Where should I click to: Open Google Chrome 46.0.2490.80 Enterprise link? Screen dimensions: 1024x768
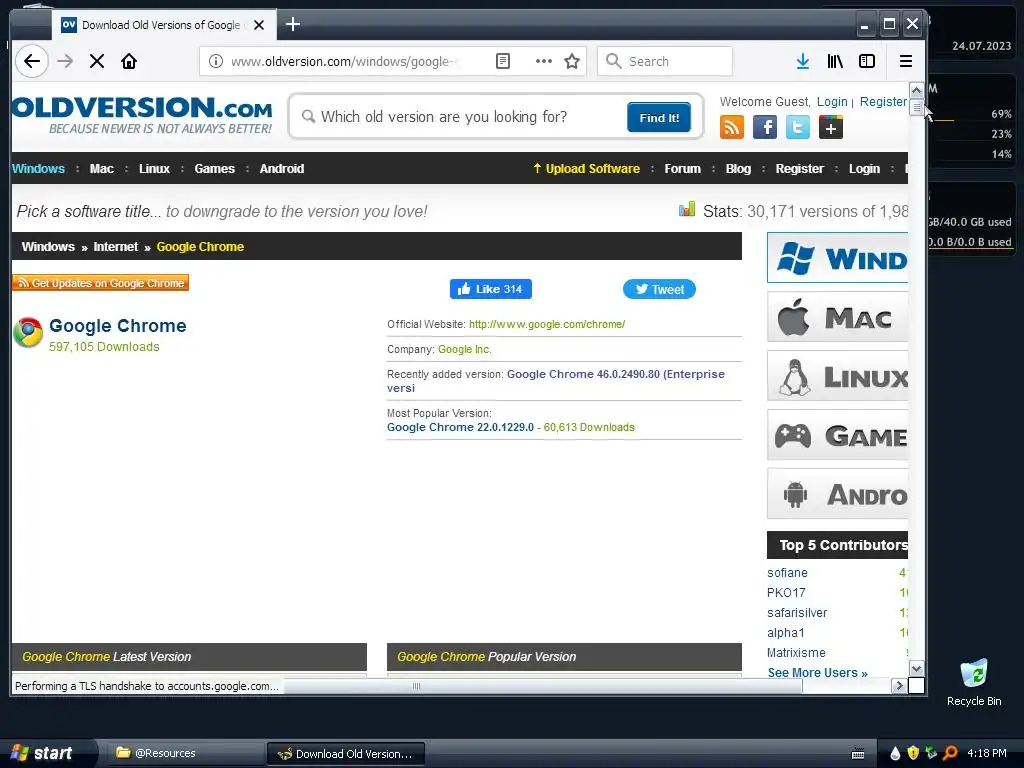tap(556, 381)
